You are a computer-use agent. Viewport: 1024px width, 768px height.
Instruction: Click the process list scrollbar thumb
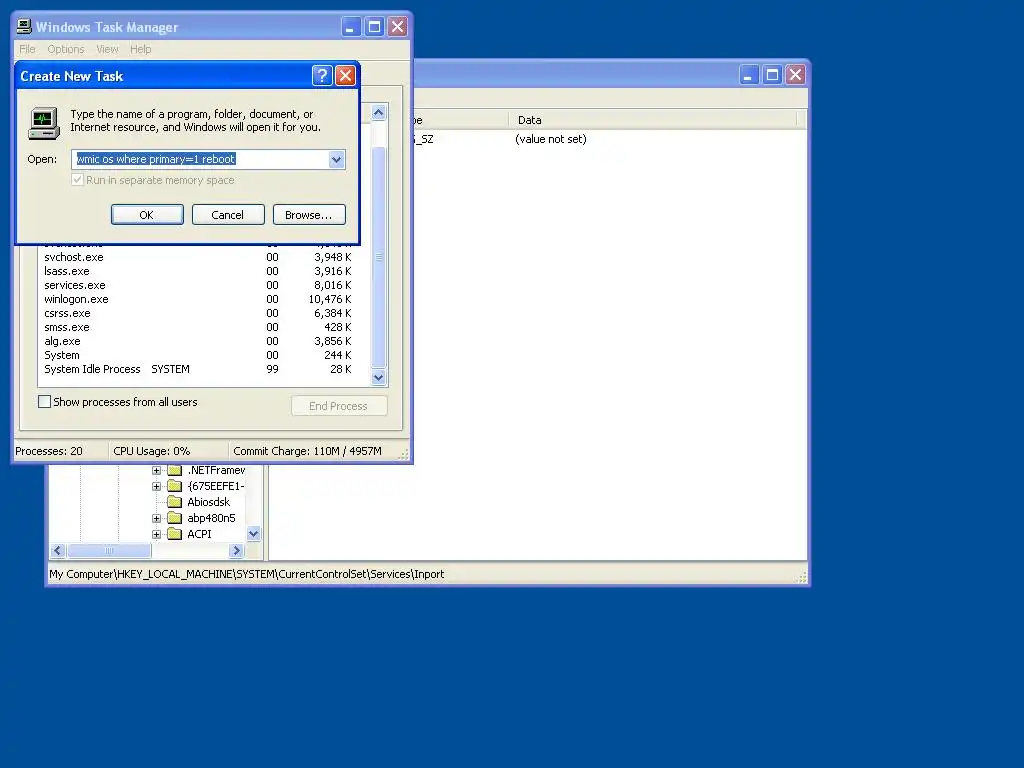pyautogui.click(x=378, y=257)
